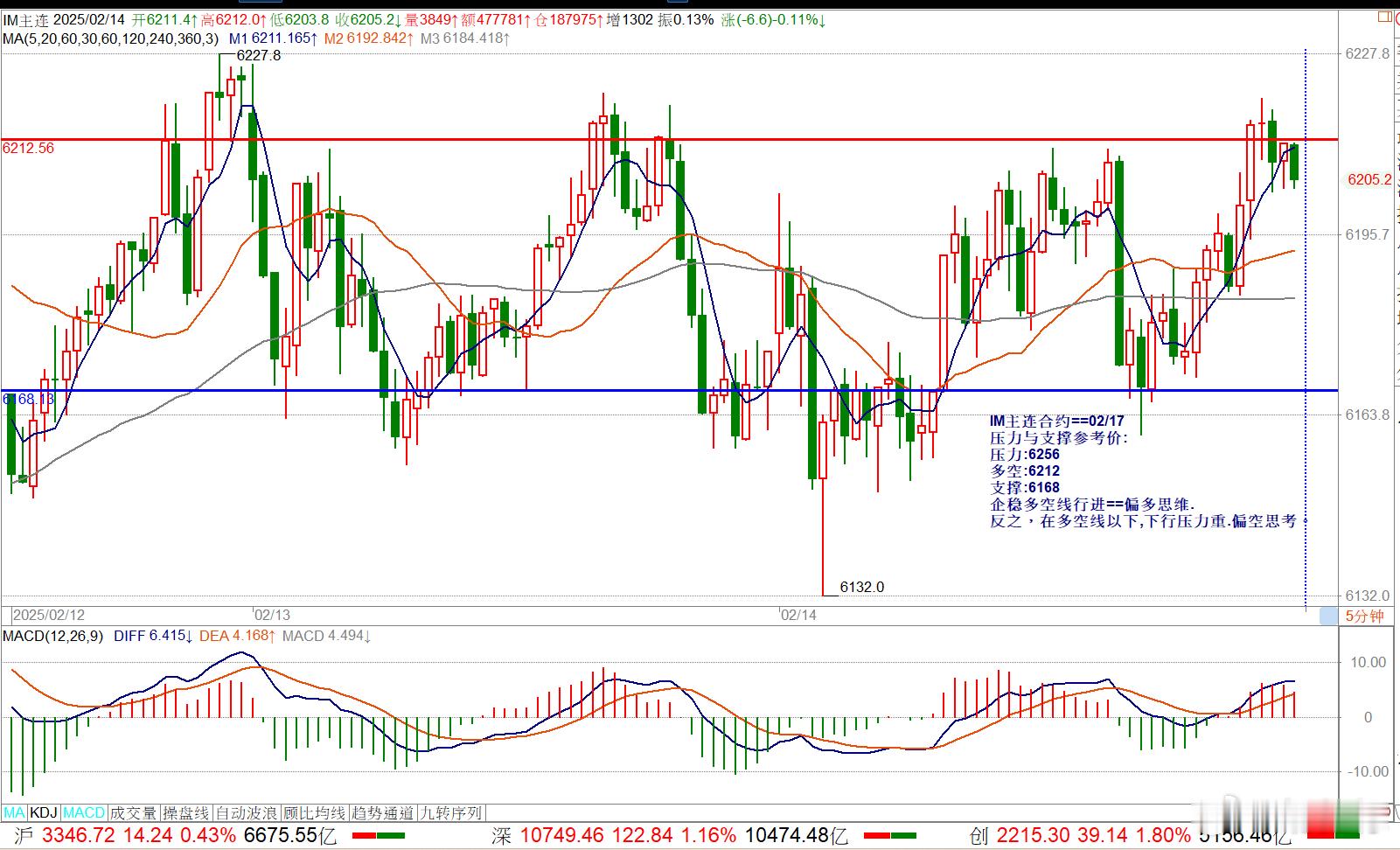The width and height of the screenshot is (1400, 850).
Task: Click the 5分钟 period label
Action: click(x=1365, y=616)
